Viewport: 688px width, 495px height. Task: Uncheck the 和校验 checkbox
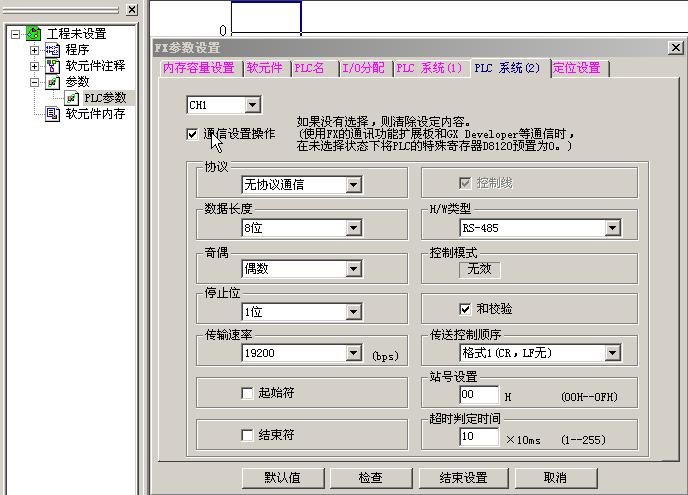click(464, 309)
